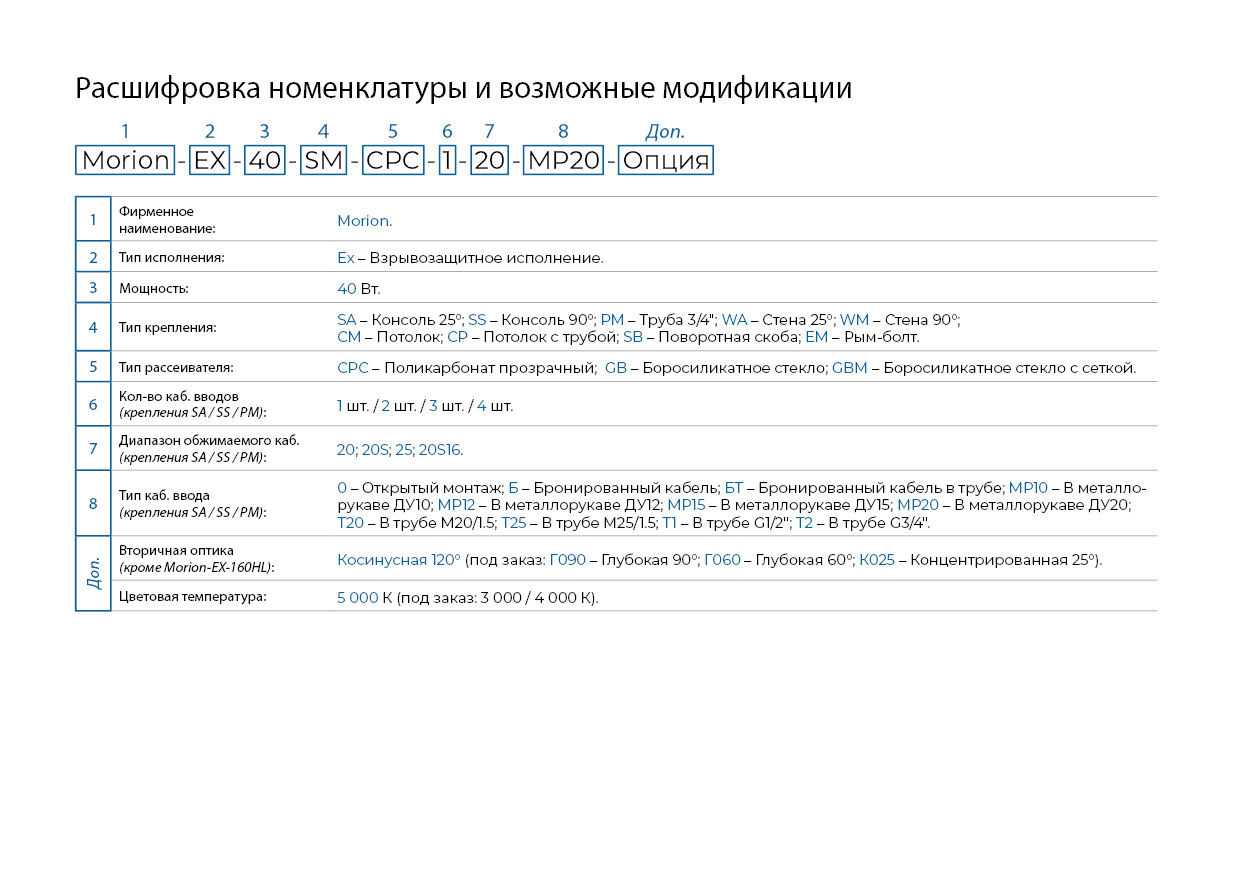Viewport: 1240px width, 886px height.
Task: Click the "SM" mounting code box
Action: 323,160
